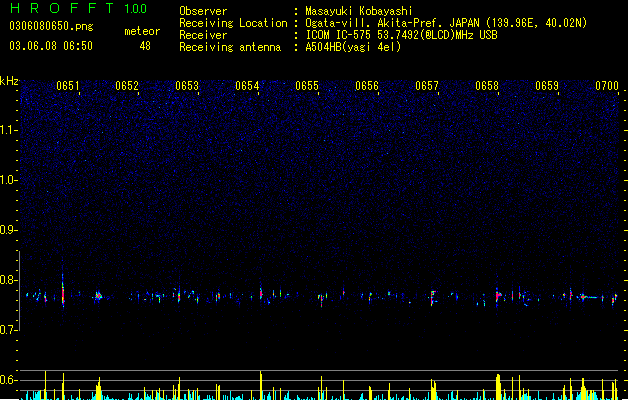Click the 0.8 kHz axis label
The width and height of the screenshot is (629, 400).
9,280
